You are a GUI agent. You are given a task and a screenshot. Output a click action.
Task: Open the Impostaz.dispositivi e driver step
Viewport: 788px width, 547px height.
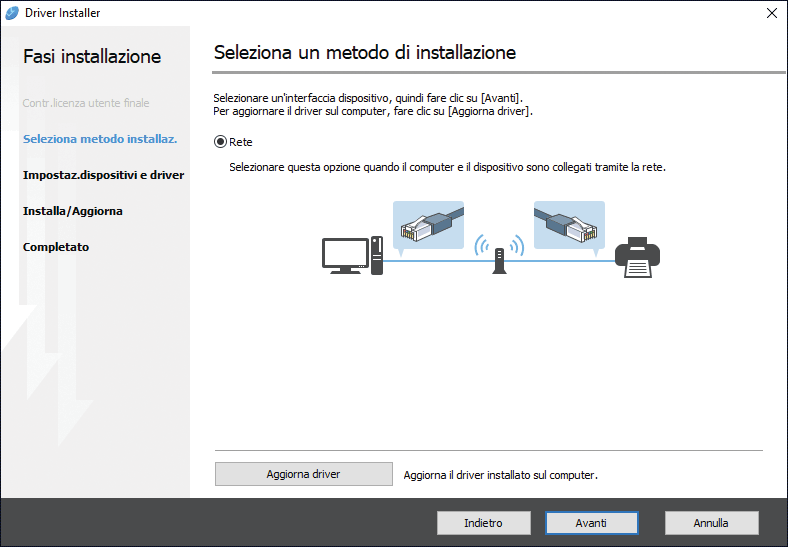(x=103, y=175)
